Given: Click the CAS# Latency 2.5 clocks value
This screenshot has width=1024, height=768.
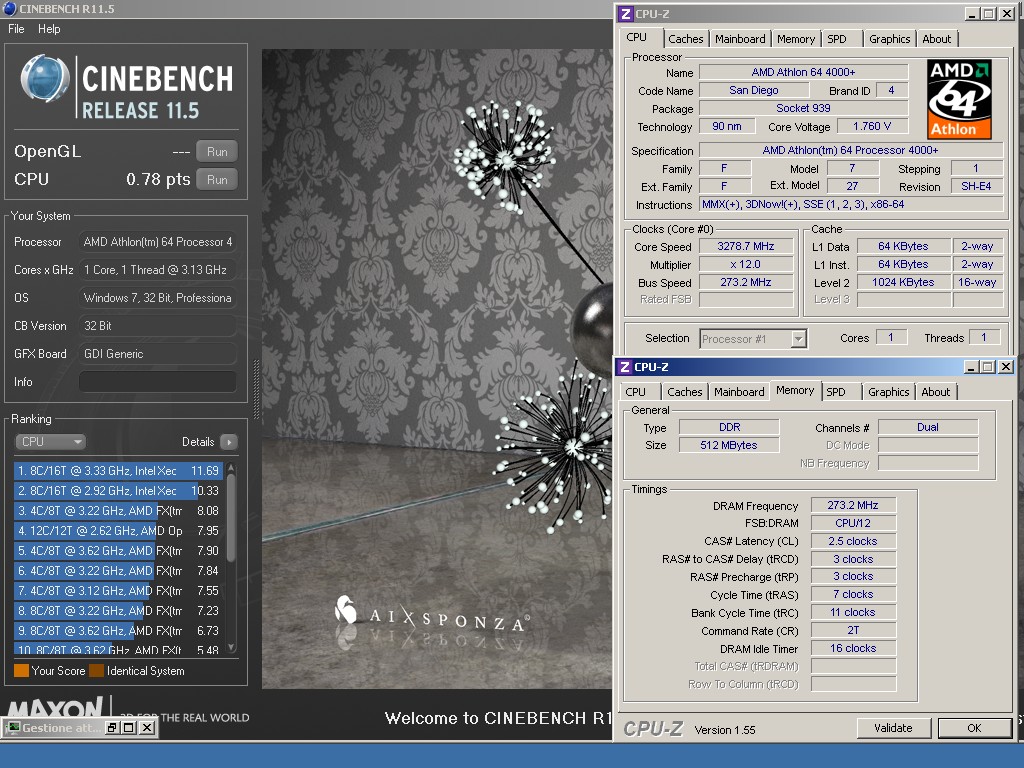Looking at the screenshot, I should click(x=853, y=541).
